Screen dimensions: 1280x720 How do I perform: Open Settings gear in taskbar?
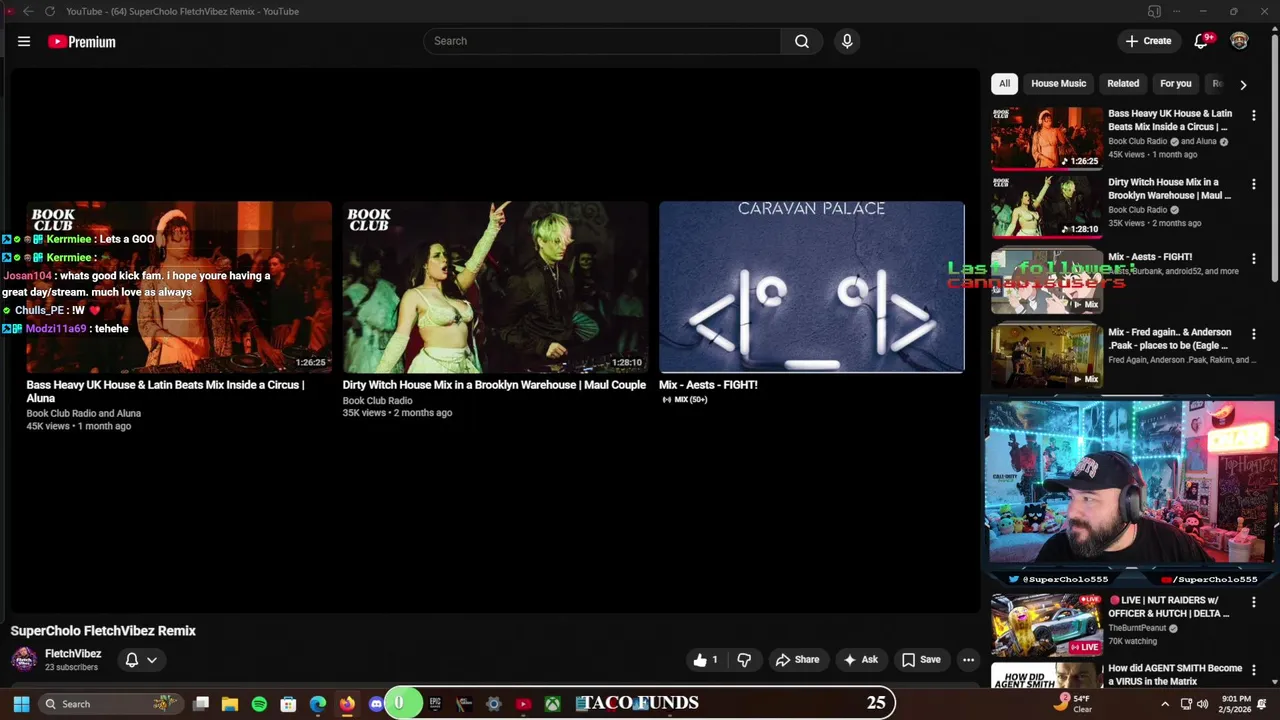[493, 704]
